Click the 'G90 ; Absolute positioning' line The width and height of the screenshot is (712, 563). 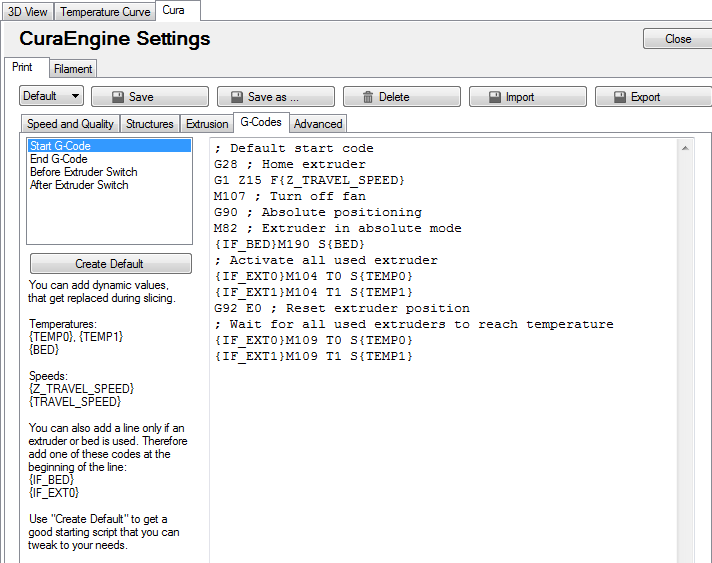tap(318, 212)
